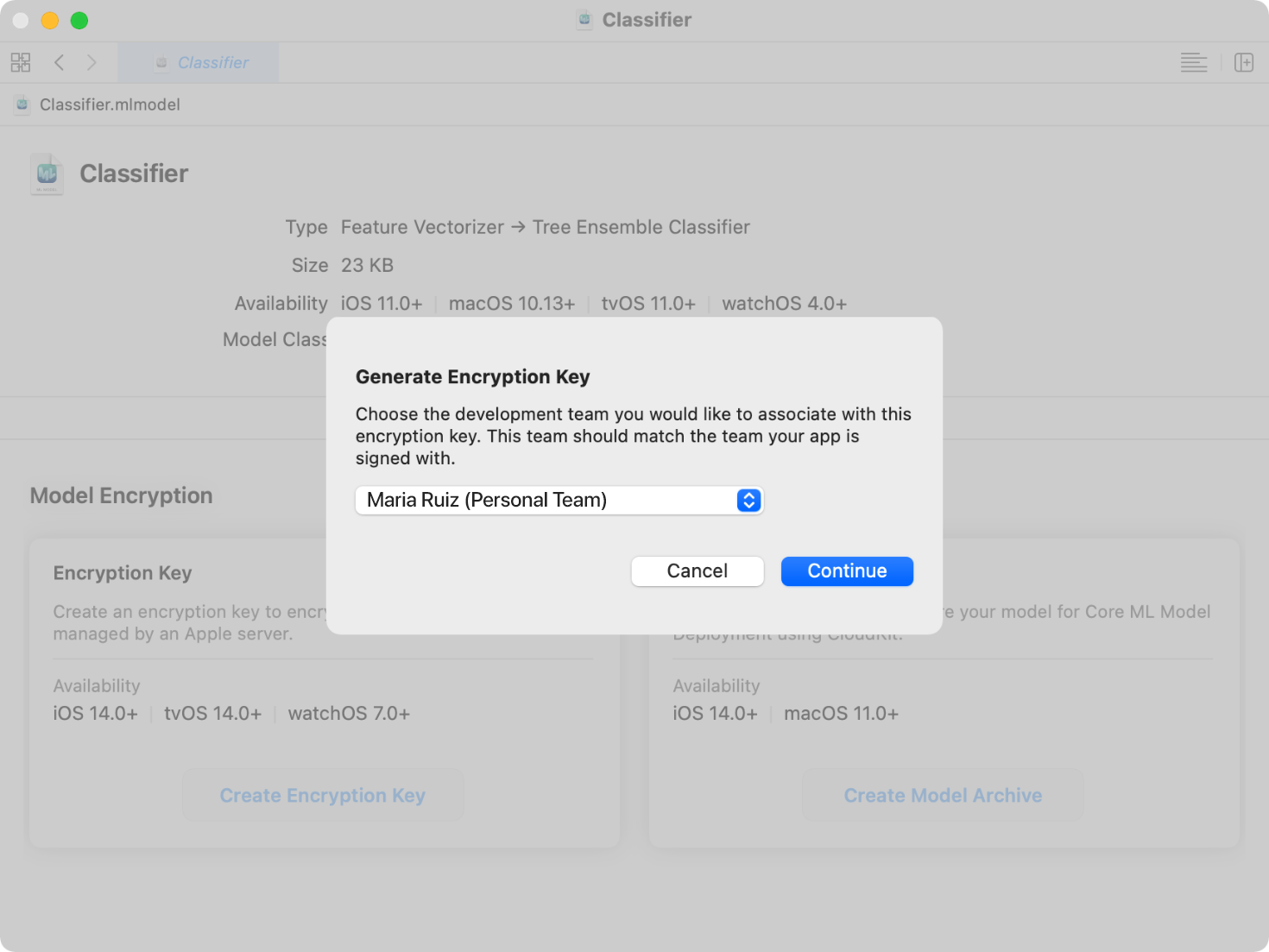Click the back navigation chevron
The width and height of the screenshot is (1269, 952).
pyautogui.click(x=59, y=62)
